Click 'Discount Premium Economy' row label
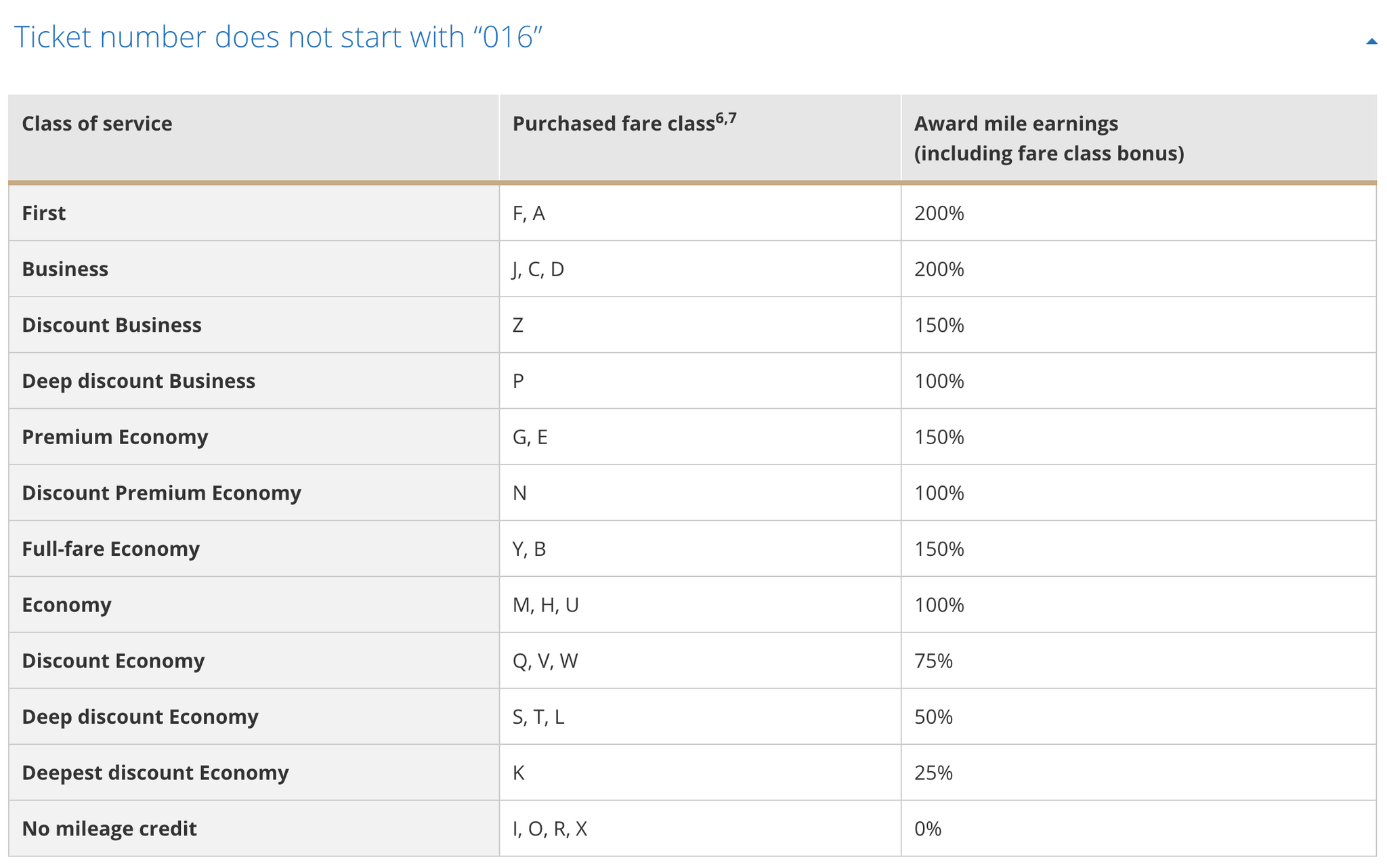1387x868 pixels. [x=161, y=493]
